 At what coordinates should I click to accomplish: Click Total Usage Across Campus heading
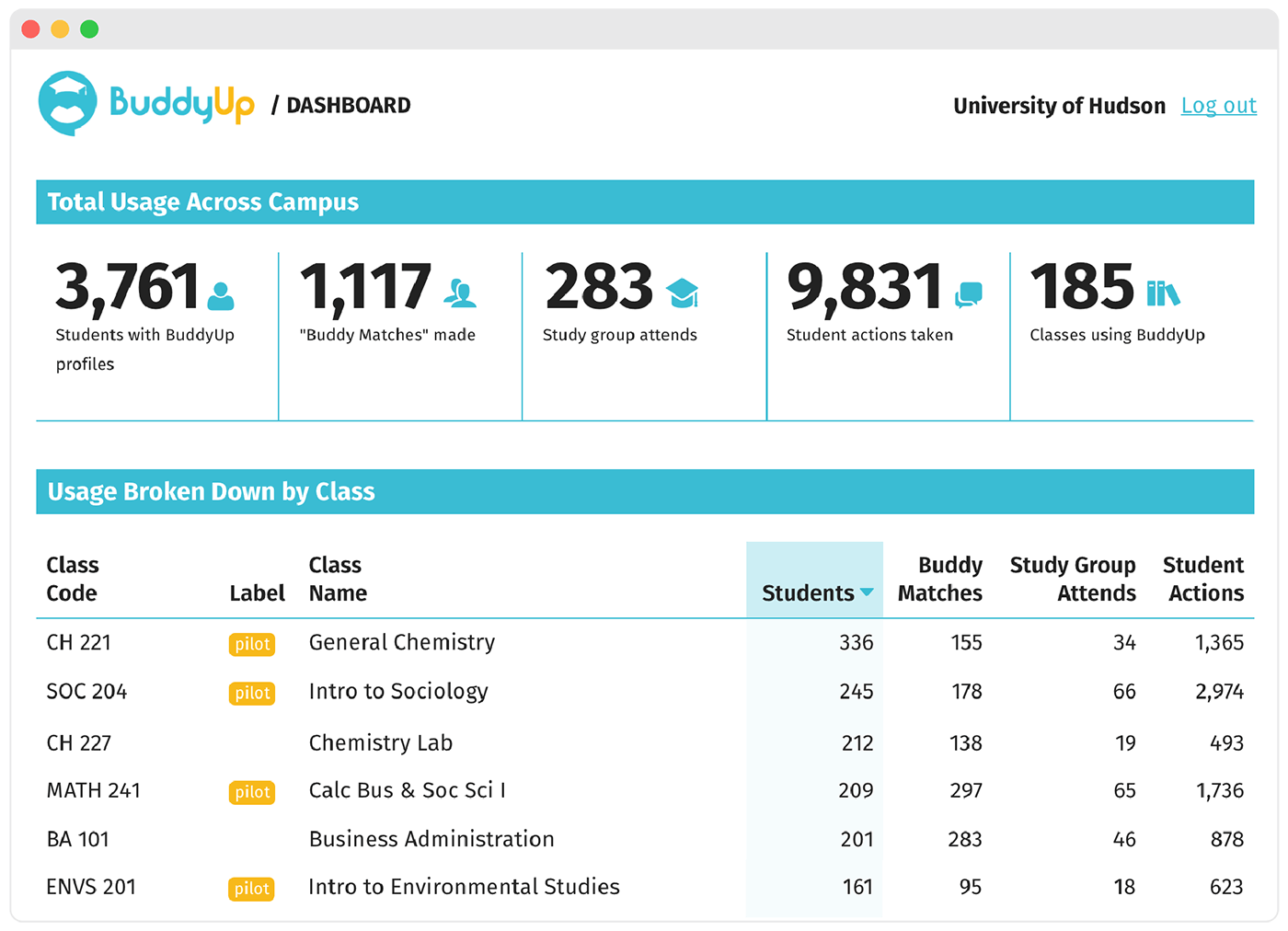pyautogui.click(x=203, y=202)
